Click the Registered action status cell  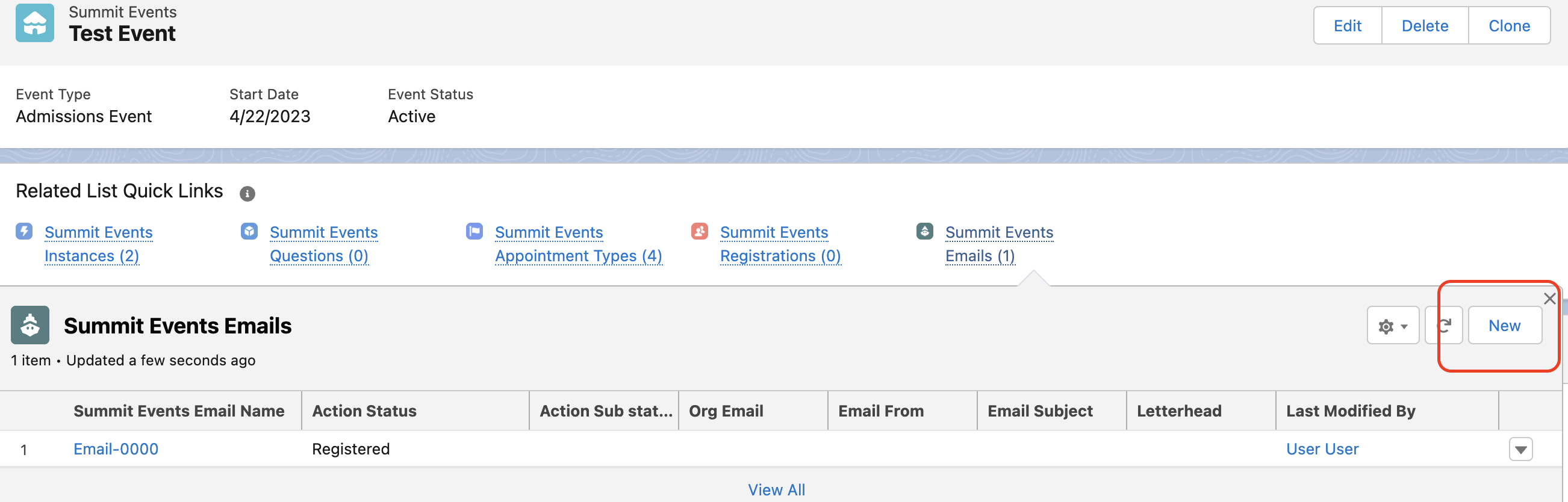pos(350,449)
